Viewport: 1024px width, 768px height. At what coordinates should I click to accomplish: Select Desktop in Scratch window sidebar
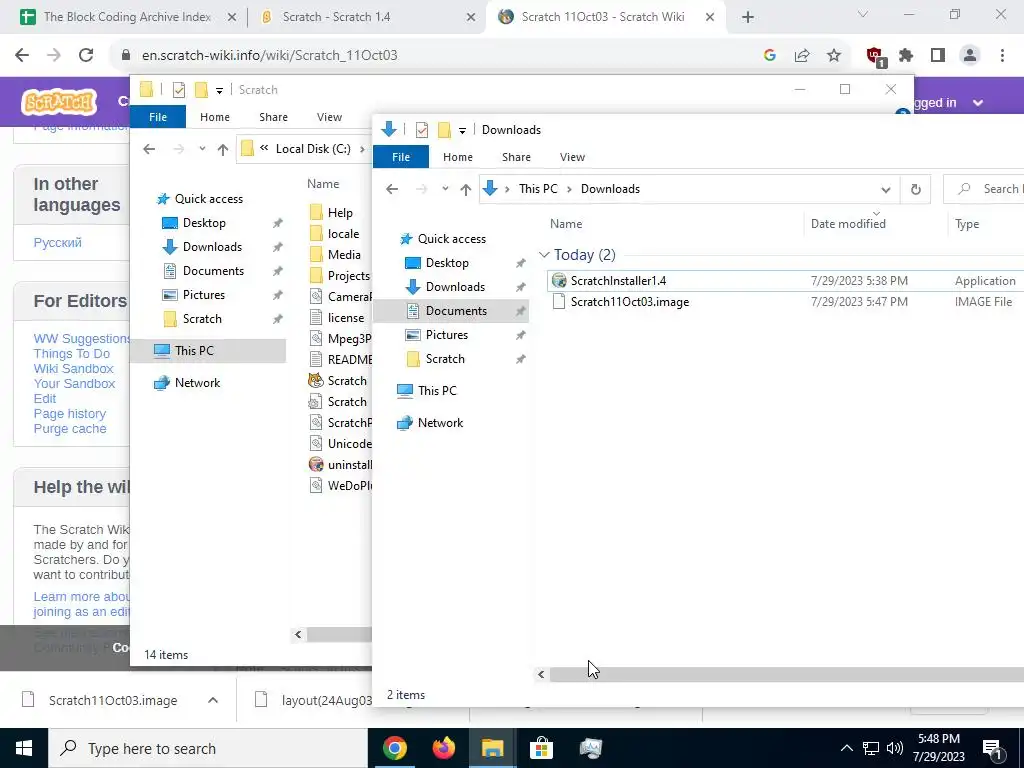pyautogui.click(x=204, y=223)
